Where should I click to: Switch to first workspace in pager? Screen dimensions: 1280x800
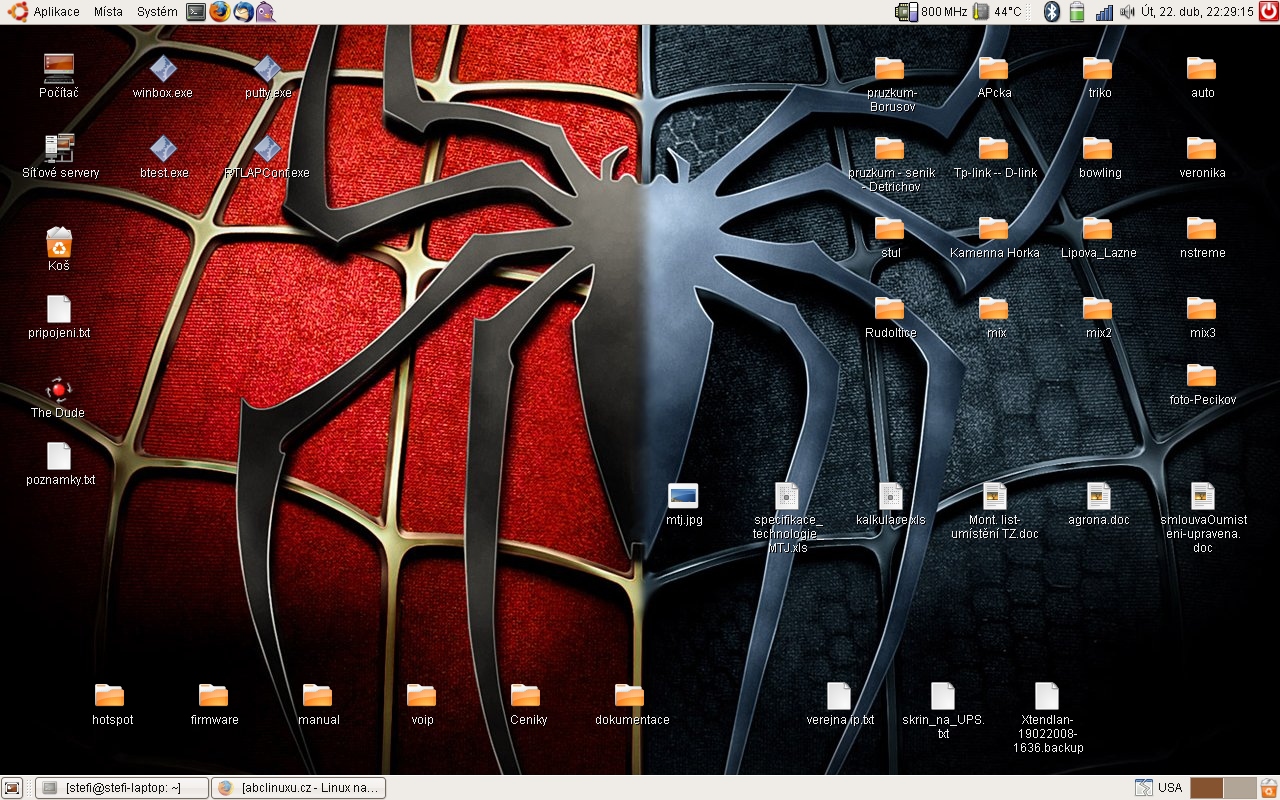point(1206,788)
